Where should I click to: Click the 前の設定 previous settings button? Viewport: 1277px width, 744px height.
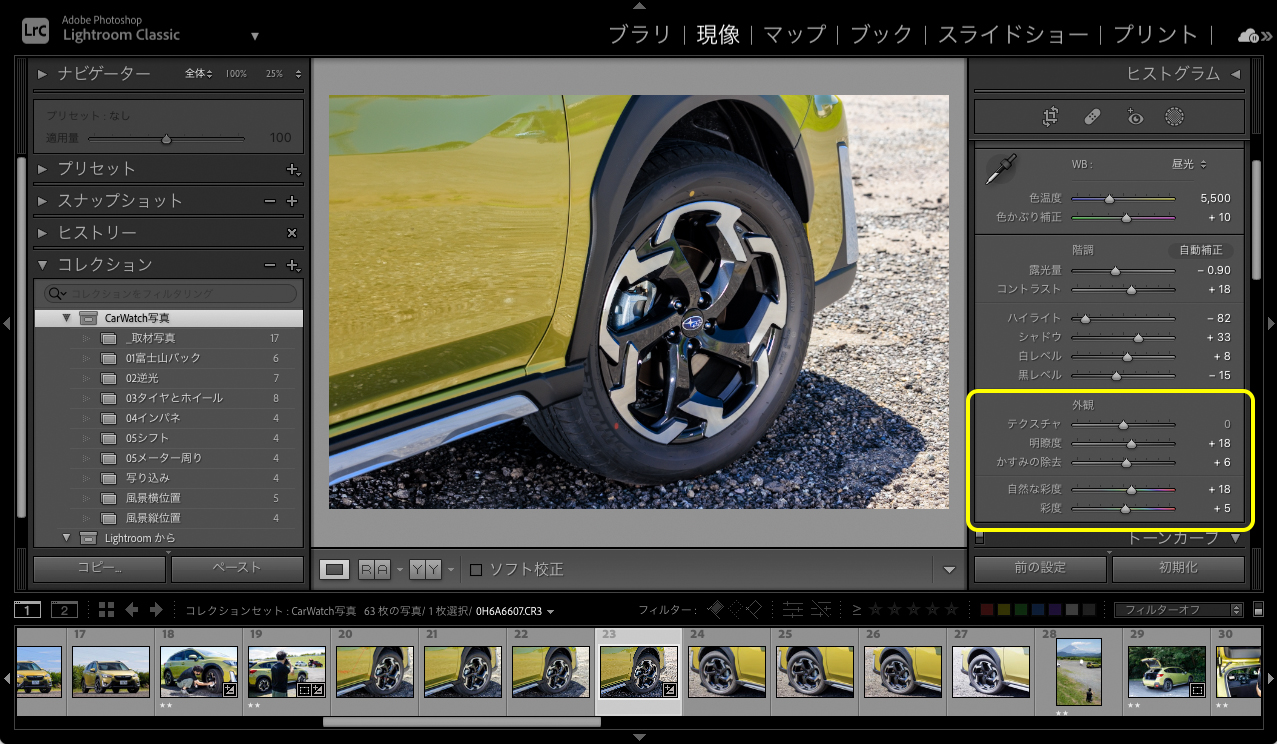coord(1040,568)
